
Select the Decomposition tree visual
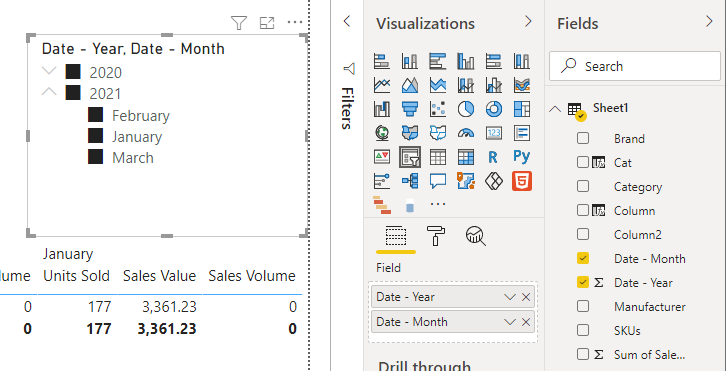pyautogui.click(x=410, y=181)
